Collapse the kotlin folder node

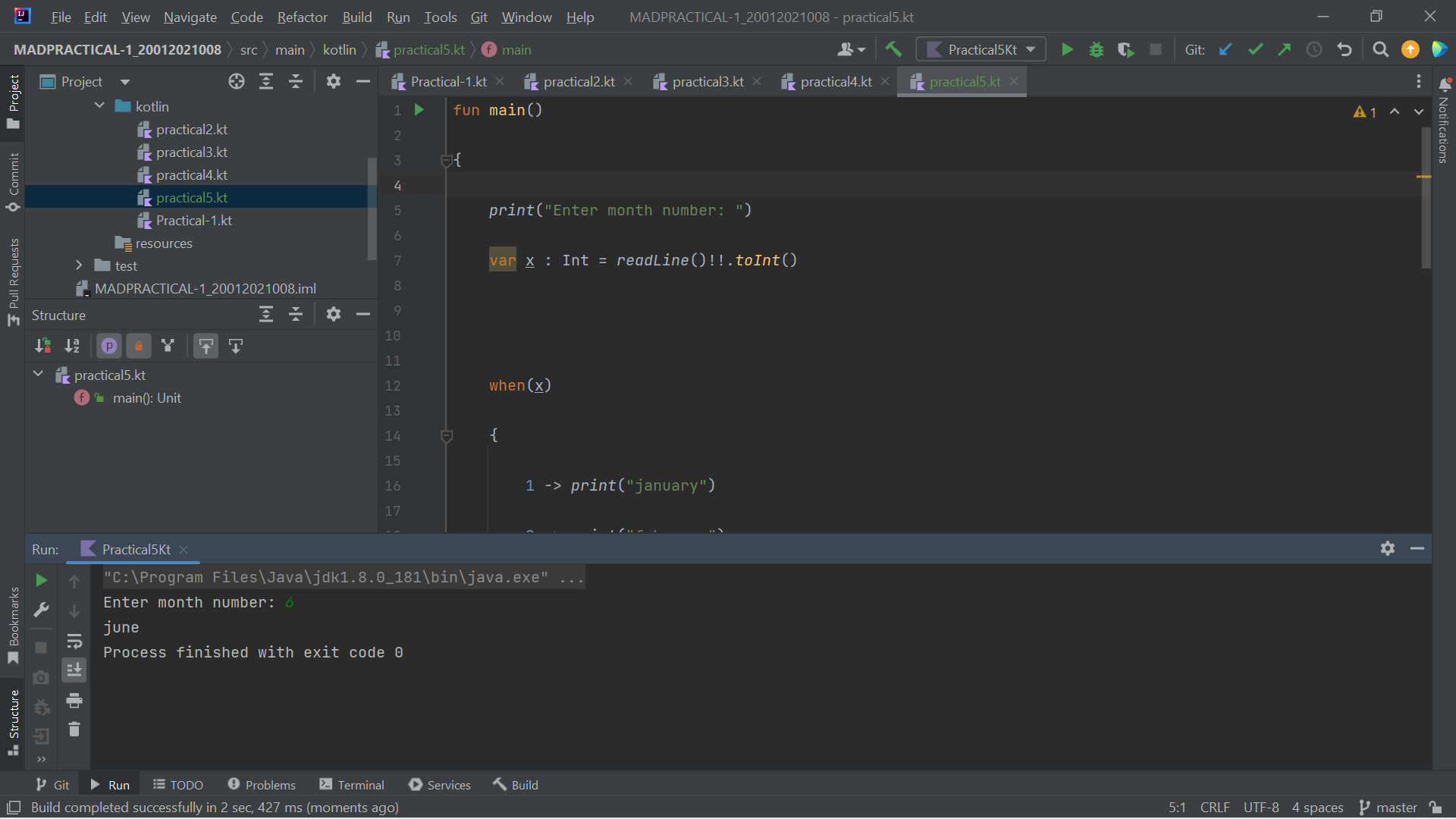click(x=99, y=106)
